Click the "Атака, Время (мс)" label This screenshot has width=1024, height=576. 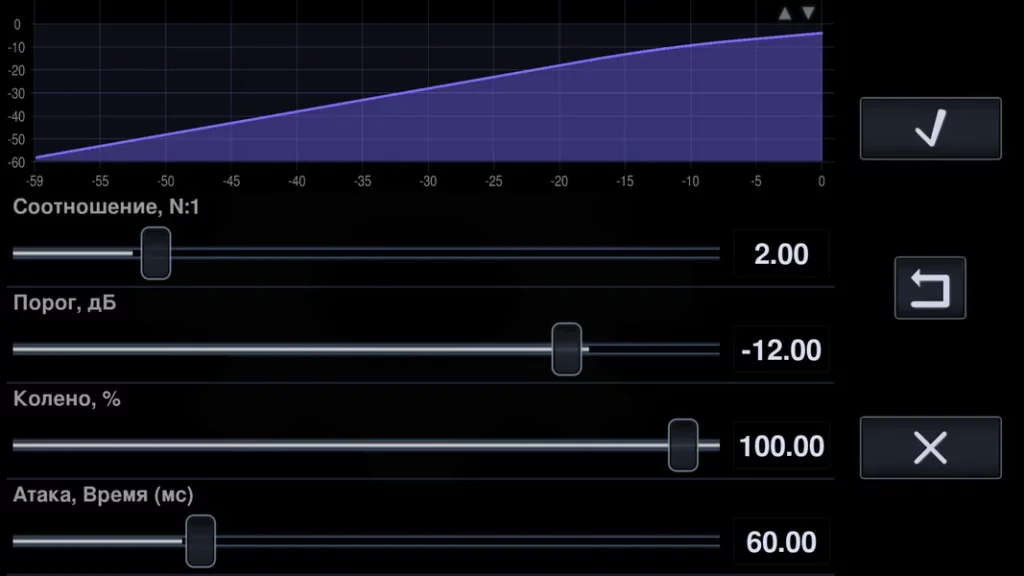[103, 495]
